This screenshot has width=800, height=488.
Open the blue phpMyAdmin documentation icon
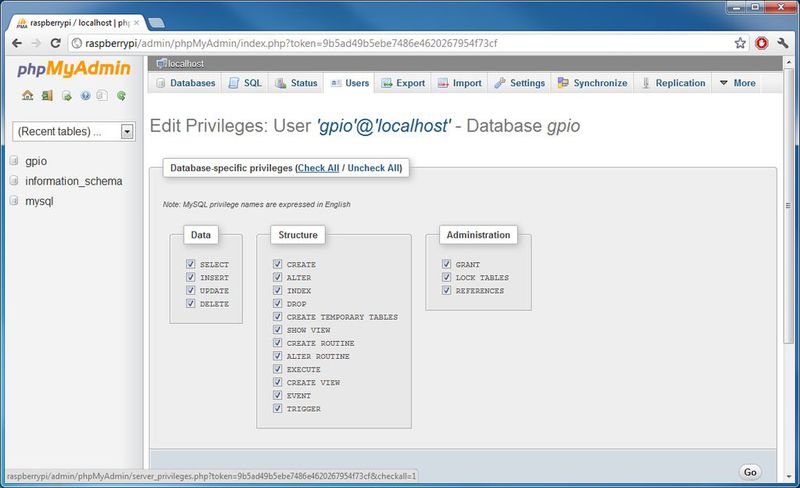click(x=85, y=95)
